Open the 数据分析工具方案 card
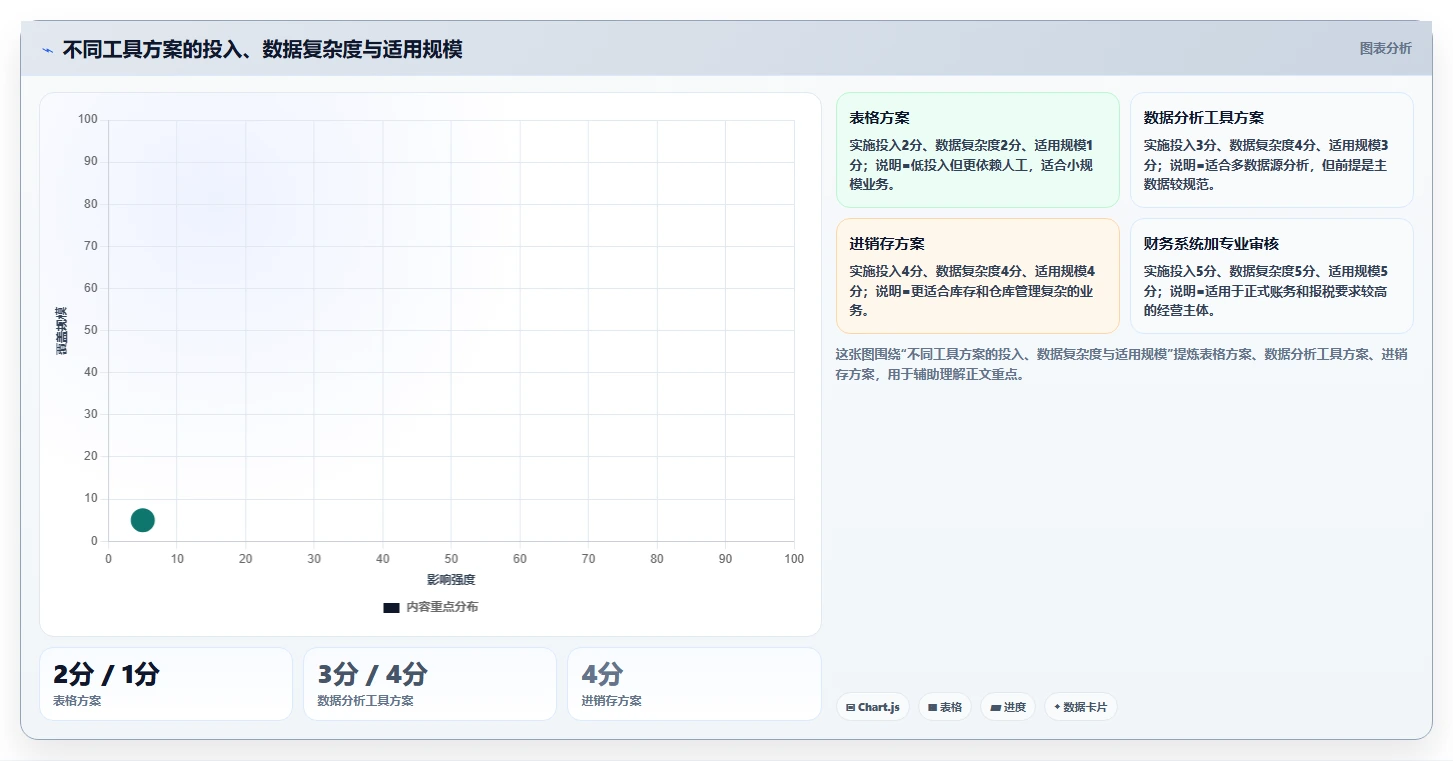This screenshot has height=761, width=1453. pyautogui.click(x=1271, y=150)
